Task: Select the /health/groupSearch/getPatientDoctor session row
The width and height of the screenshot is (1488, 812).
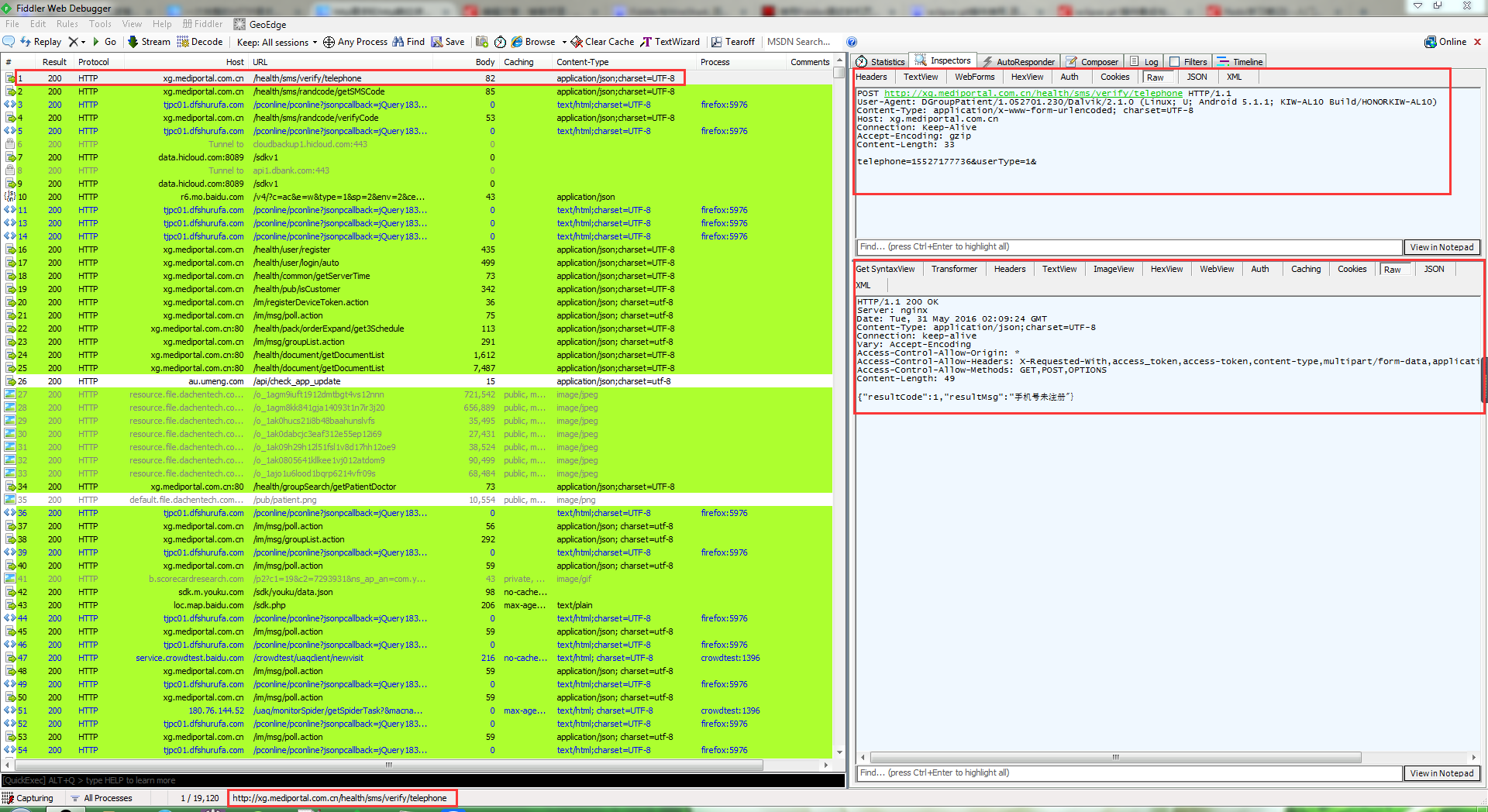Action: tap(418, 487)
